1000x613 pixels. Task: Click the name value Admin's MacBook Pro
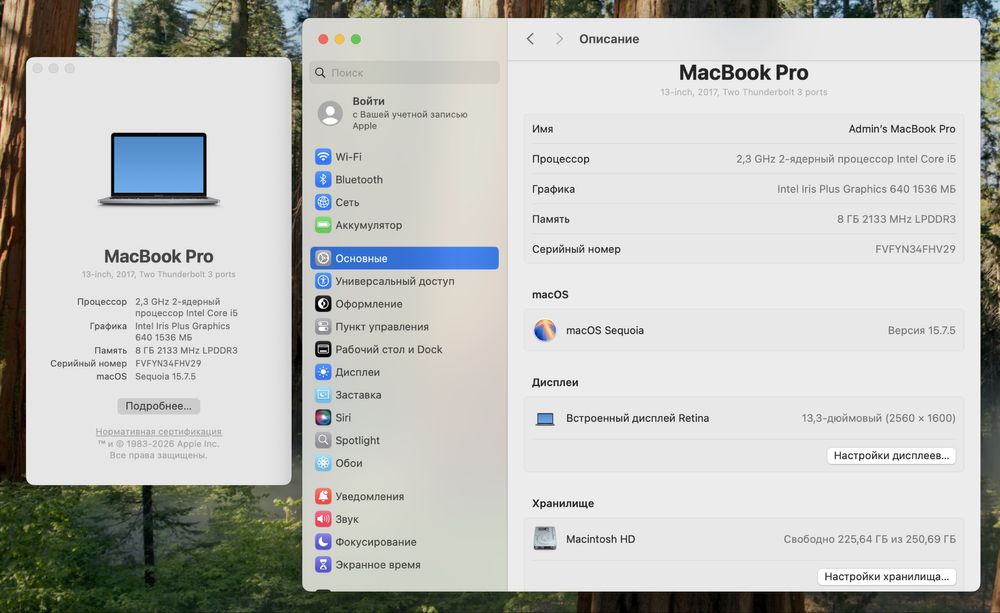pyautogui.click(x=902, y=129)
